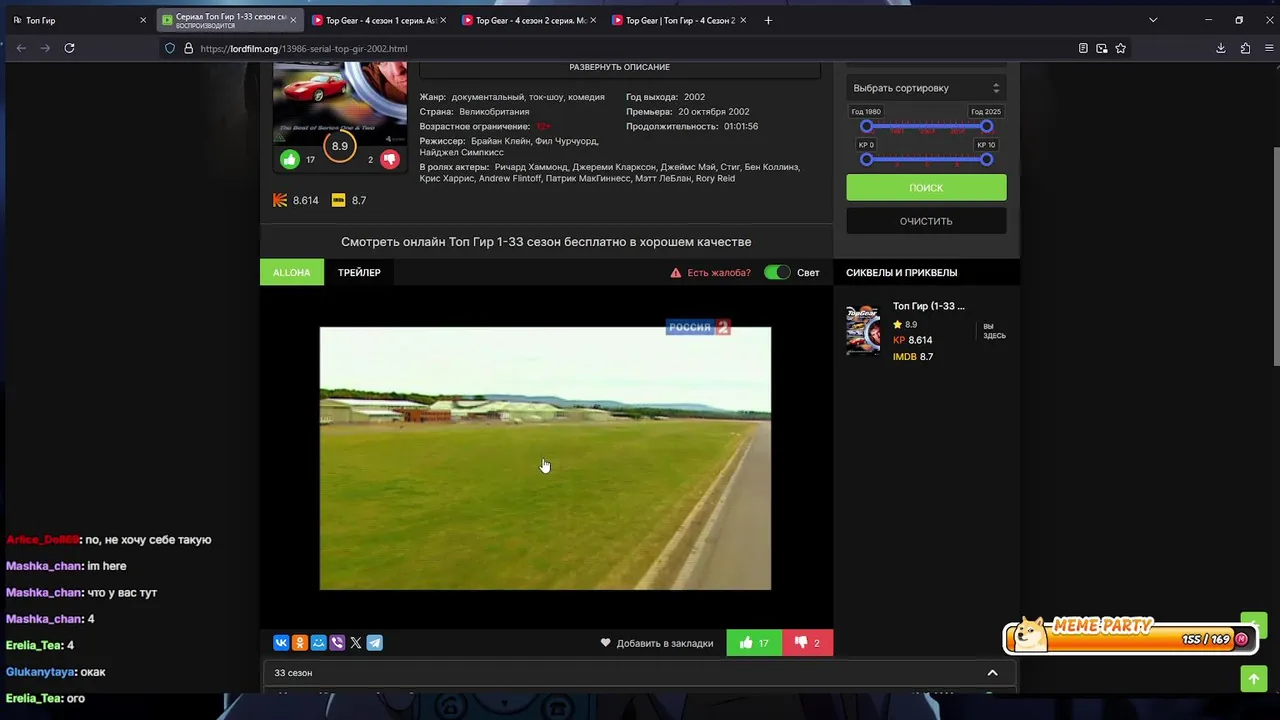Go back with the browser back arrow
This screenshot has width=1280, height=720.
(x=21, y=48)
